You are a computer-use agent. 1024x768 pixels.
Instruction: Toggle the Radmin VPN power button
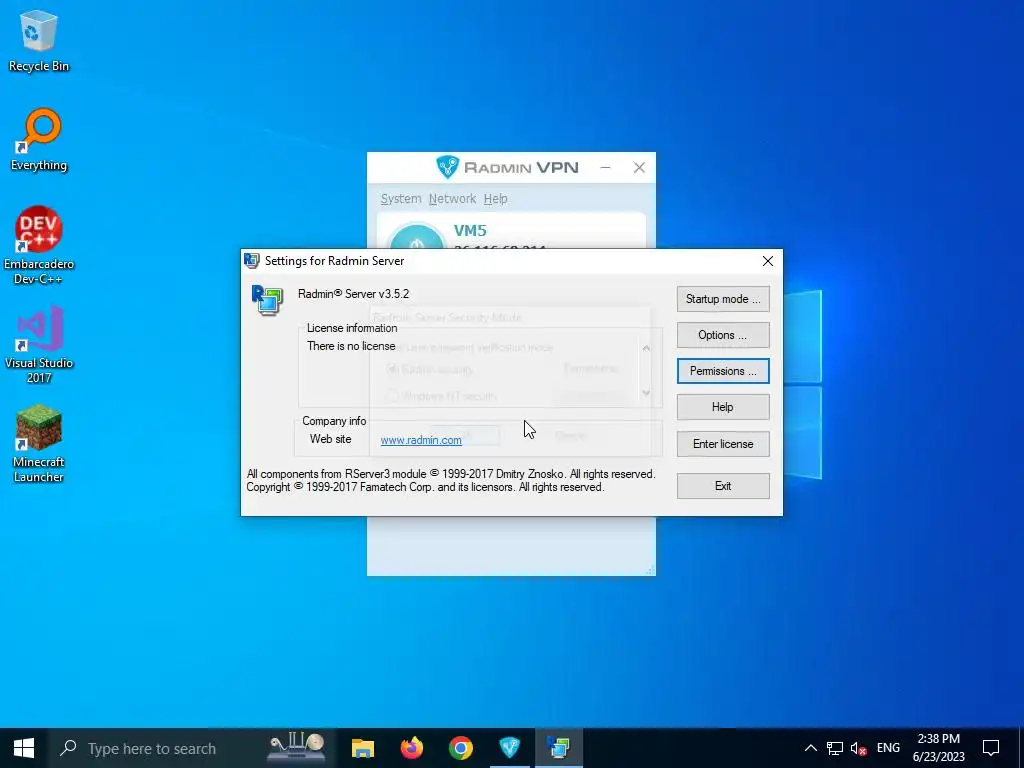pos(417,236)
